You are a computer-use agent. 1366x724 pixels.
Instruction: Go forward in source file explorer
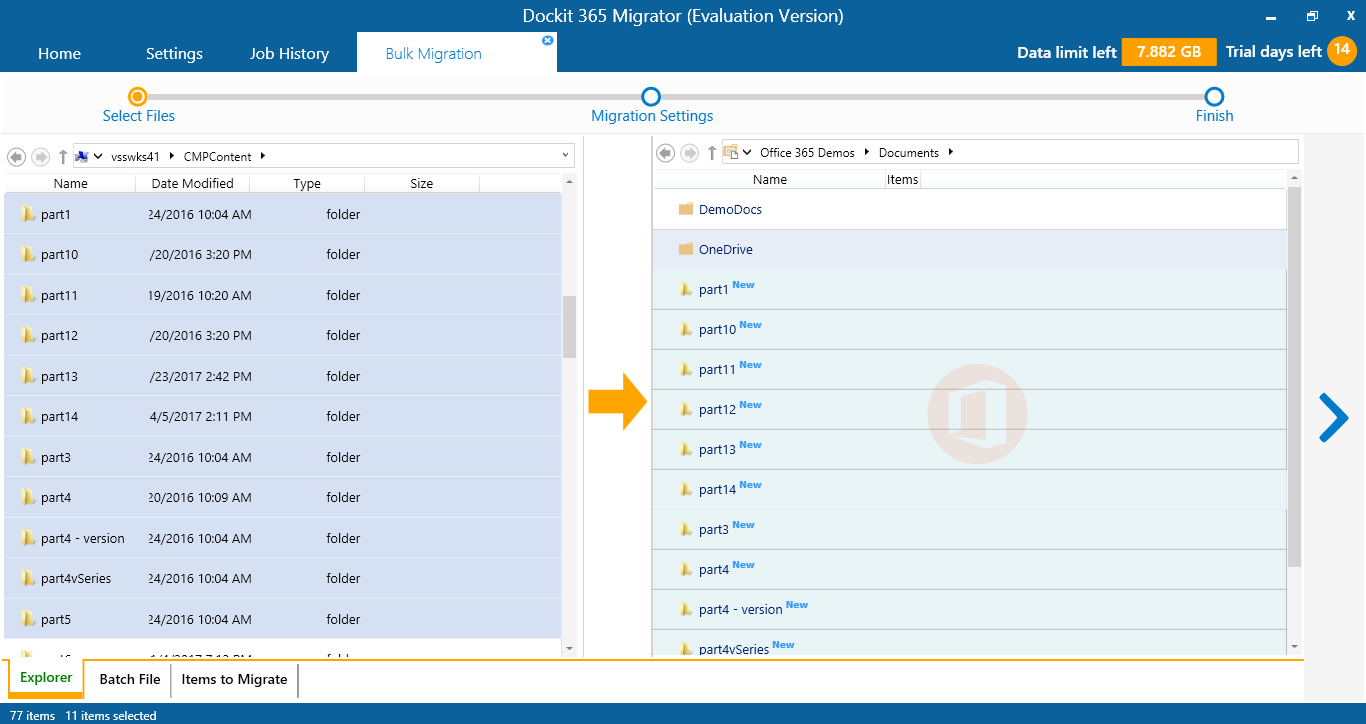(x=40, y=156)
